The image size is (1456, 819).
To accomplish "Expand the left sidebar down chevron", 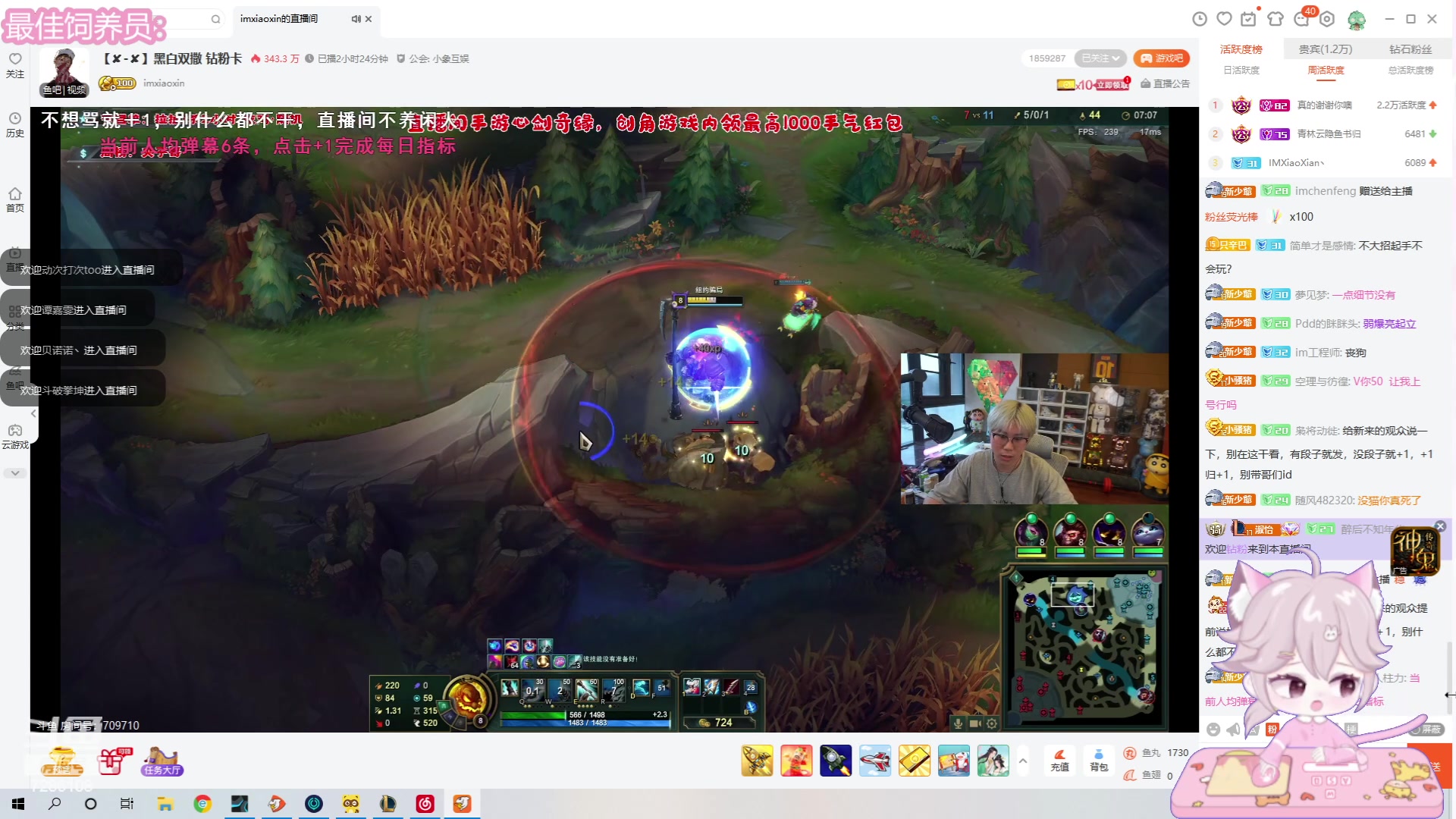I will click(15, 473).
